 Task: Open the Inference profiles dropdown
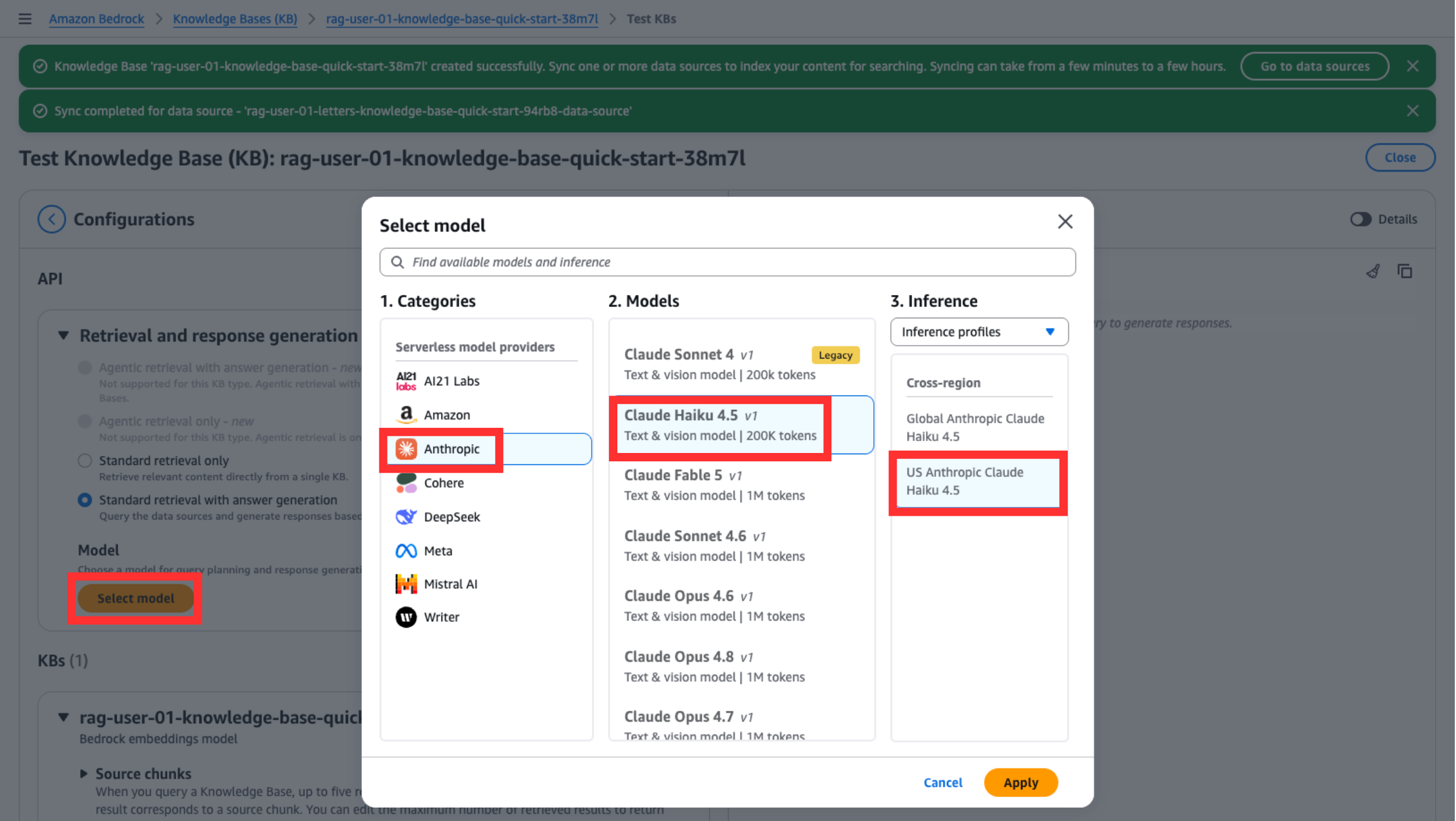coord(979,332)
